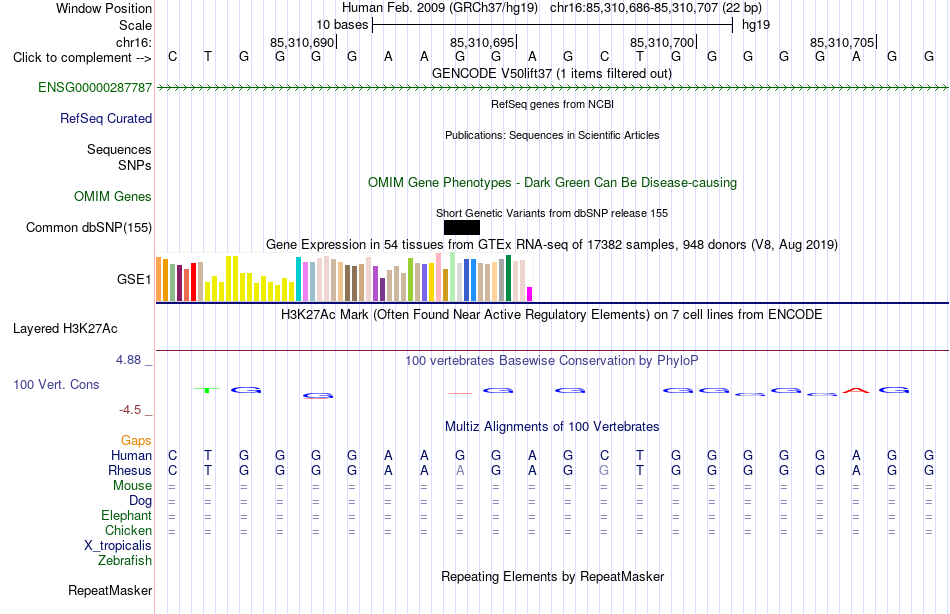
Task: Click the GENCODE V50lift37 track title
Action: coord(552,73)
